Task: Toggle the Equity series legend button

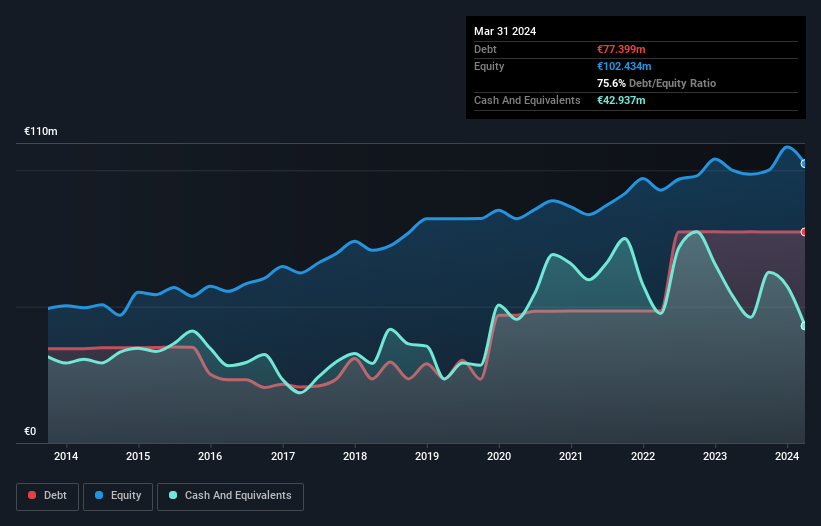Action: tap(118, 496)
